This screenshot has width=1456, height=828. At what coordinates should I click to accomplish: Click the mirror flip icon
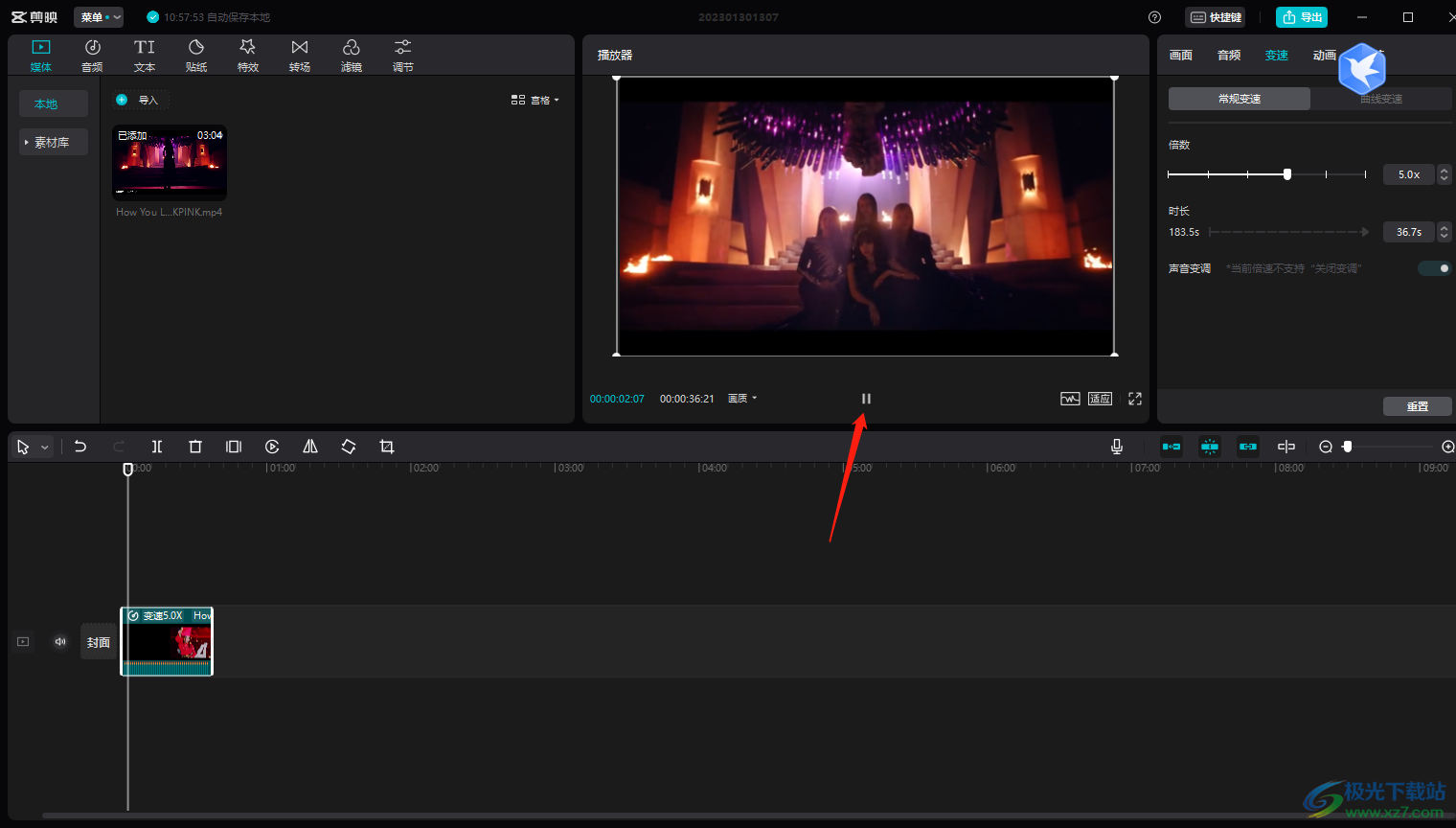310,447
